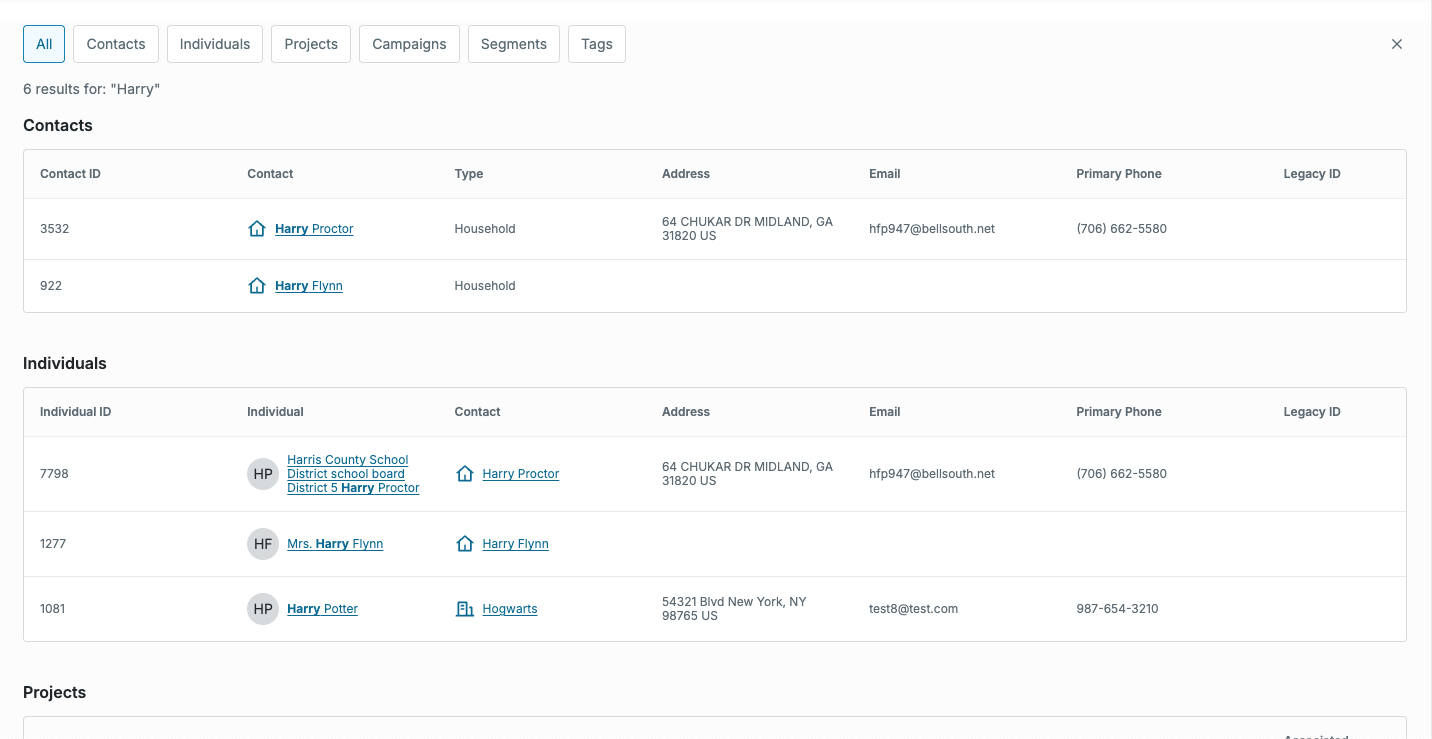Click the HP avatar for individual 7798
Viewport: 1432px width, 739px height.
click(x=263, y=474)
